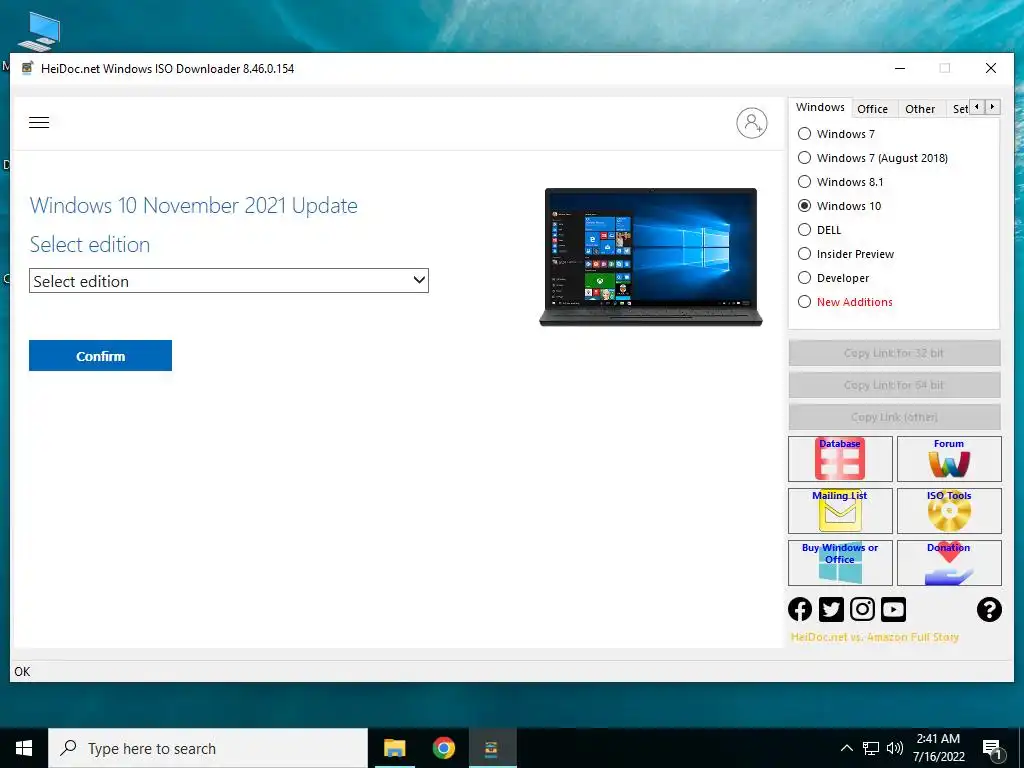Visit the Instagram page icon
Screen dimensions: 1024x768
(x=862, y=609)
